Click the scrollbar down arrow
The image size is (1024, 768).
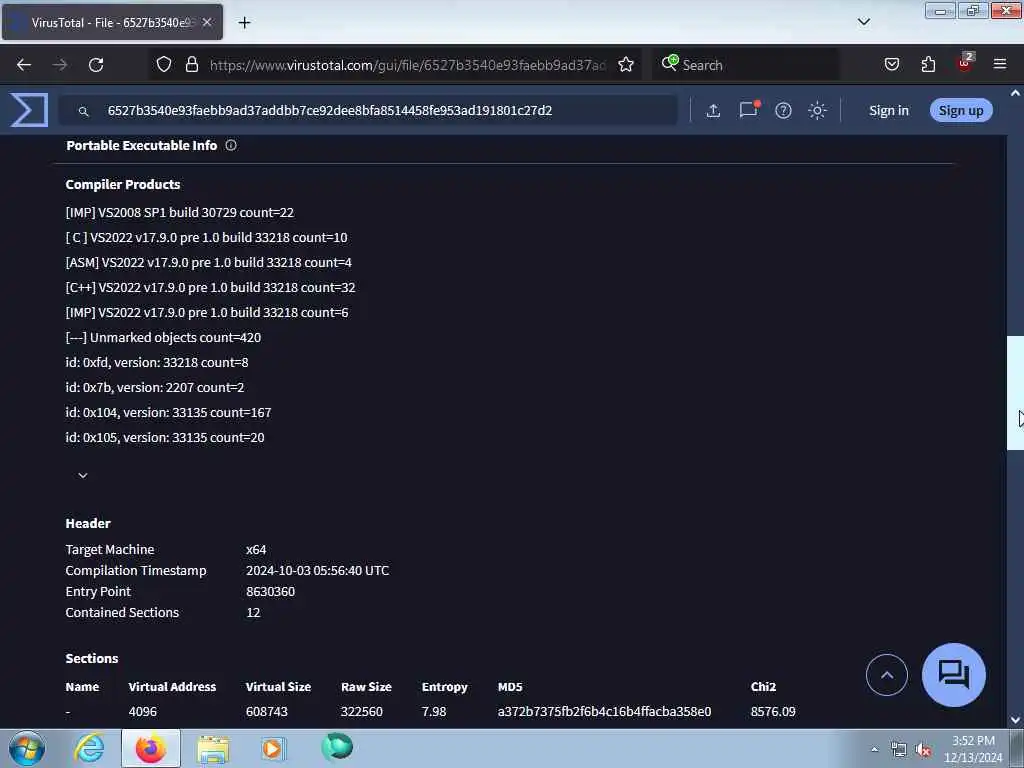tap(1016, 720)
